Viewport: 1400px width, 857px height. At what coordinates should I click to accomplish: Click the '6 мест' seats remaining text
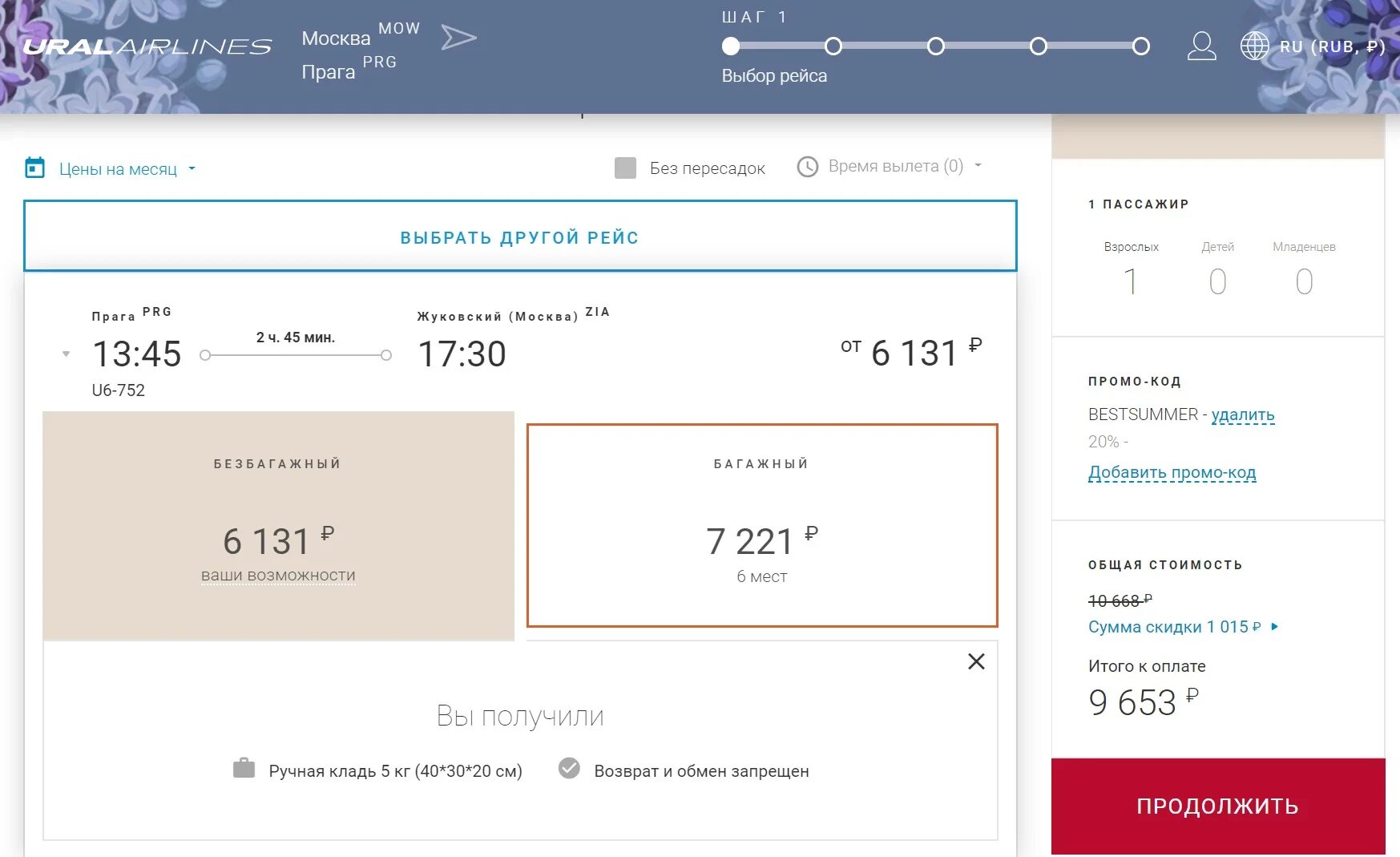[x=762, y=576]
